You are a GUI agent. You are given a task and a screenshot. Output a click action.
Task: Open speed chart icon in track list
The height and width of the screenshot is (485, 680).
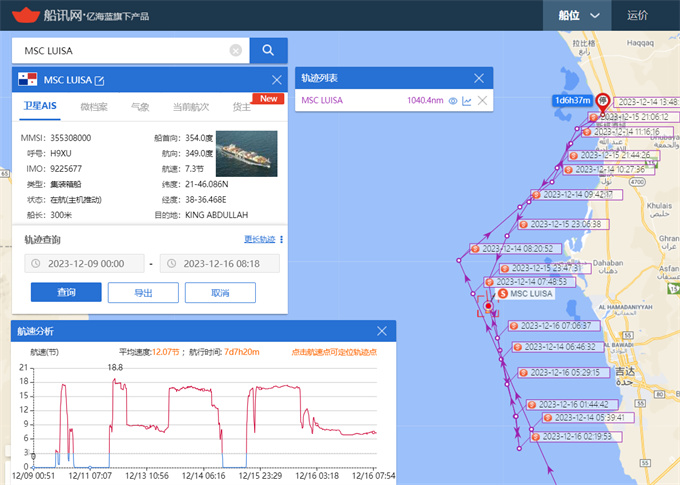point(467,100)
